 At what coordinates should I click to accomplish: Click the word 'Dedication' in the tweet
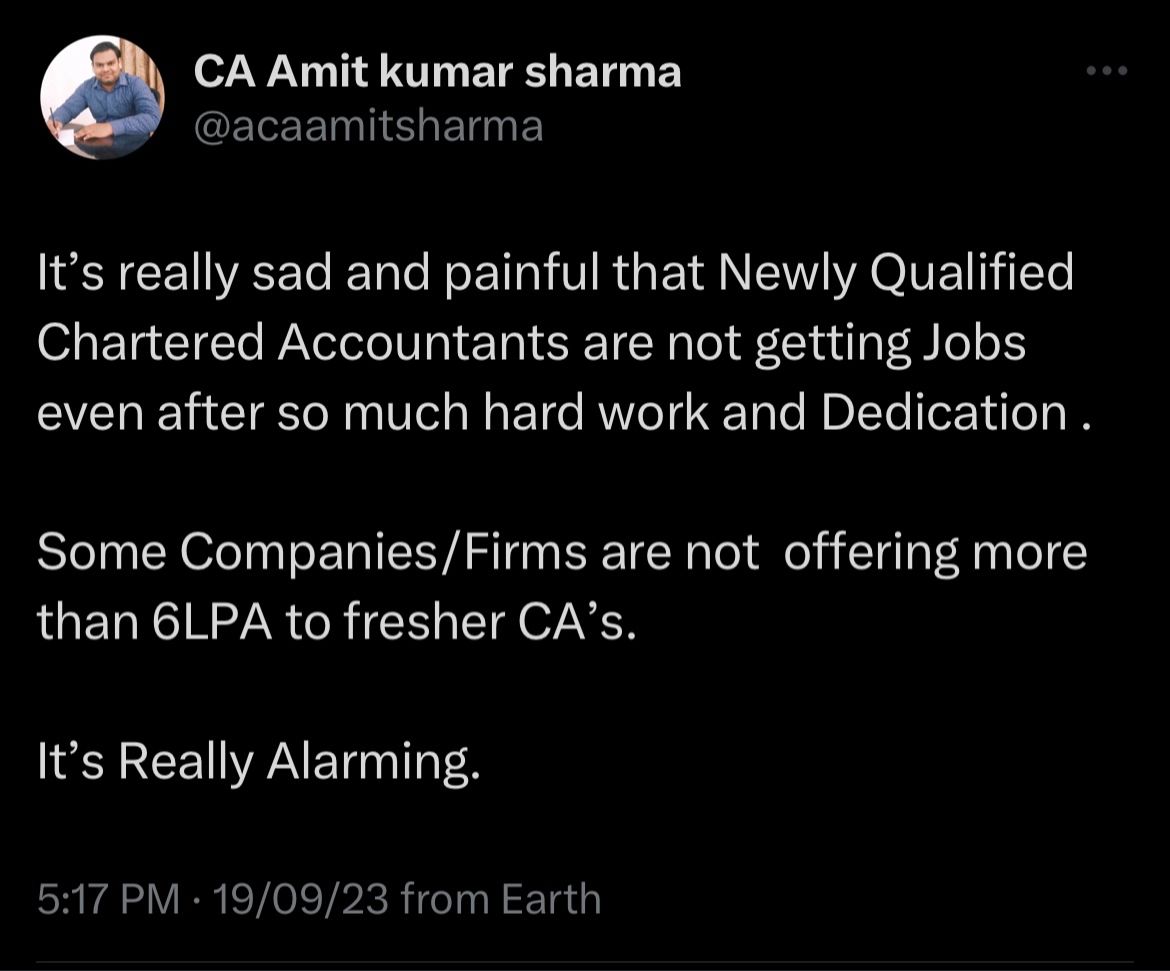[944, 412]
